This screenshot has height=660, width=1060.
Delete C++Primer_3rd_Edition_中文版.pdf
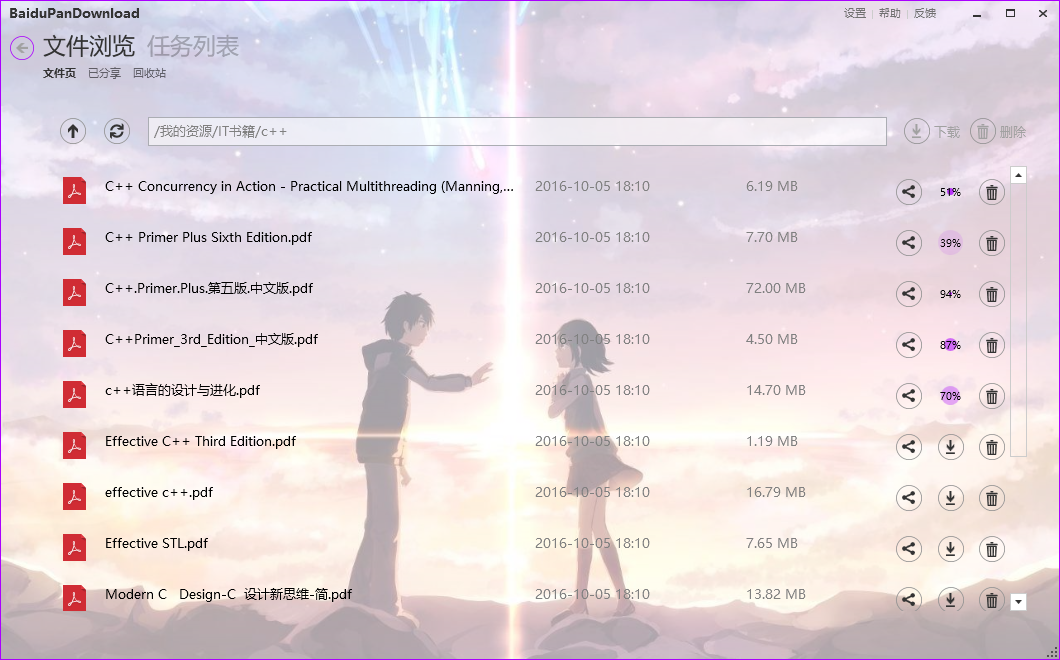click(x=992, y=345)
